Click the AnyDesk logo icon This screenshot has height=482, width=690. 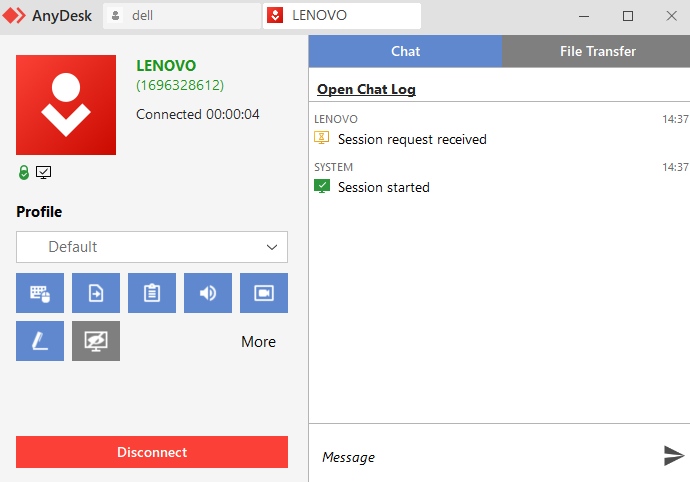point(14,15)
